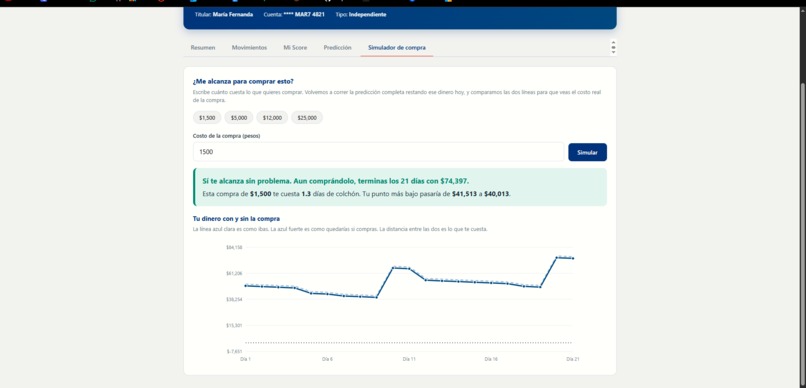Image resolution: width=806 pixels, height=388 pixels.
Task: Click heading '¿Me alcanza para comprar esto?'
Action: point(243,81)
